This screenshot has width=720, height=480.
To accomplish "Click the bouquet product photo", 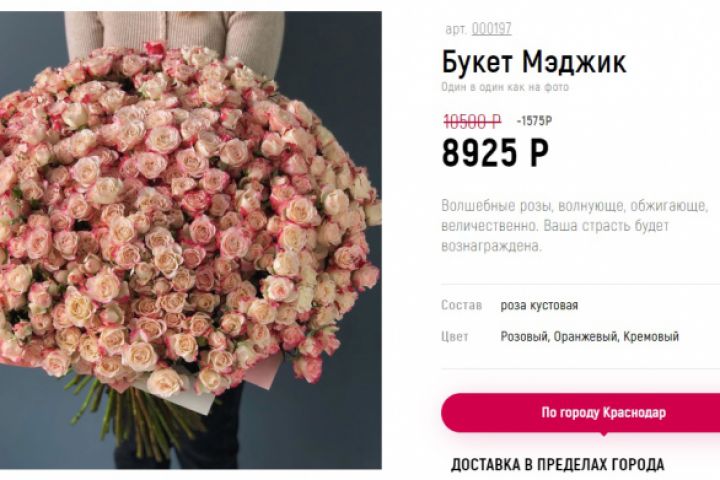I will click(191, 240).
